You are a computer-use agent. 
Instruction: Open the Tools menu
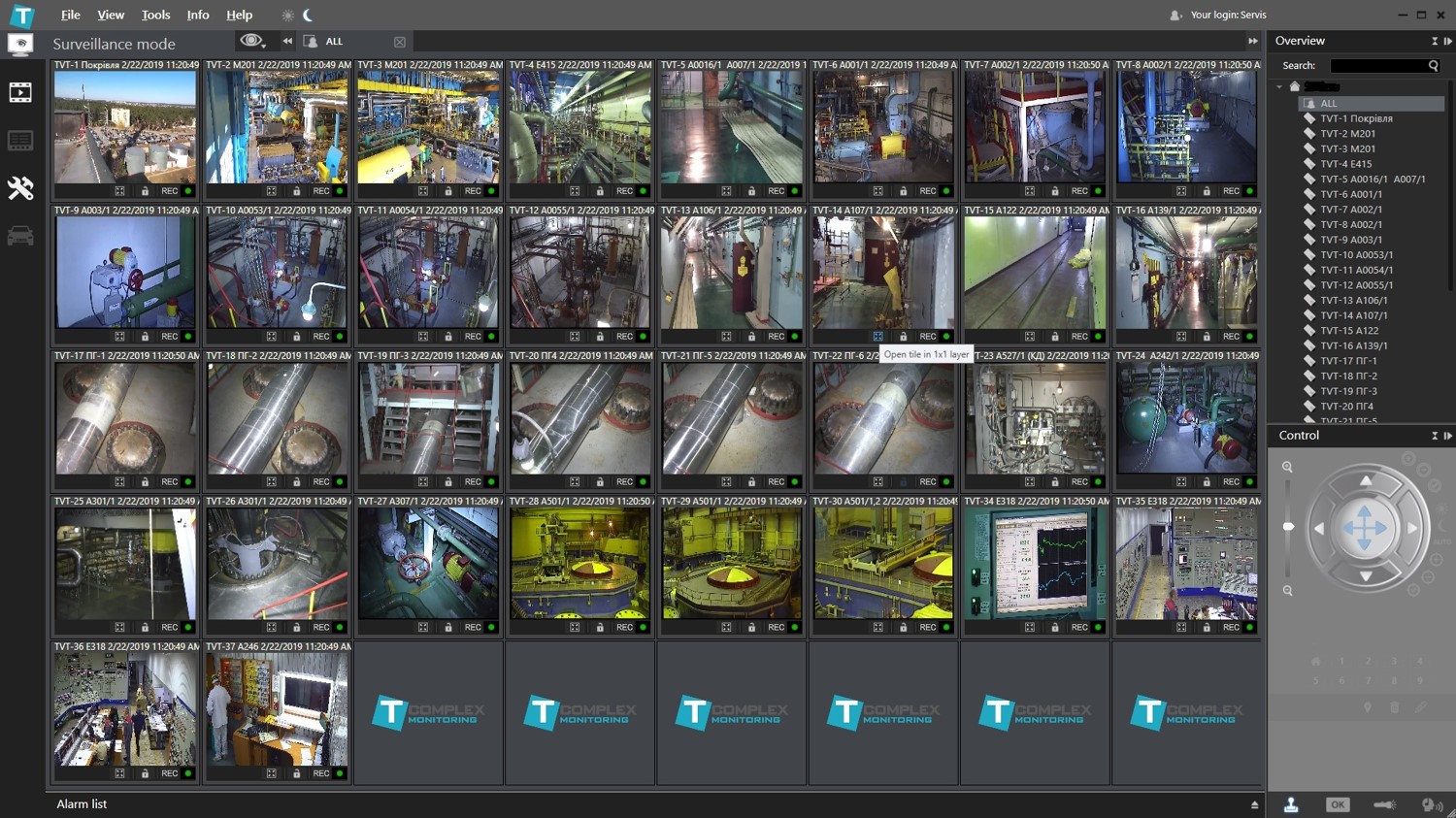155,16
